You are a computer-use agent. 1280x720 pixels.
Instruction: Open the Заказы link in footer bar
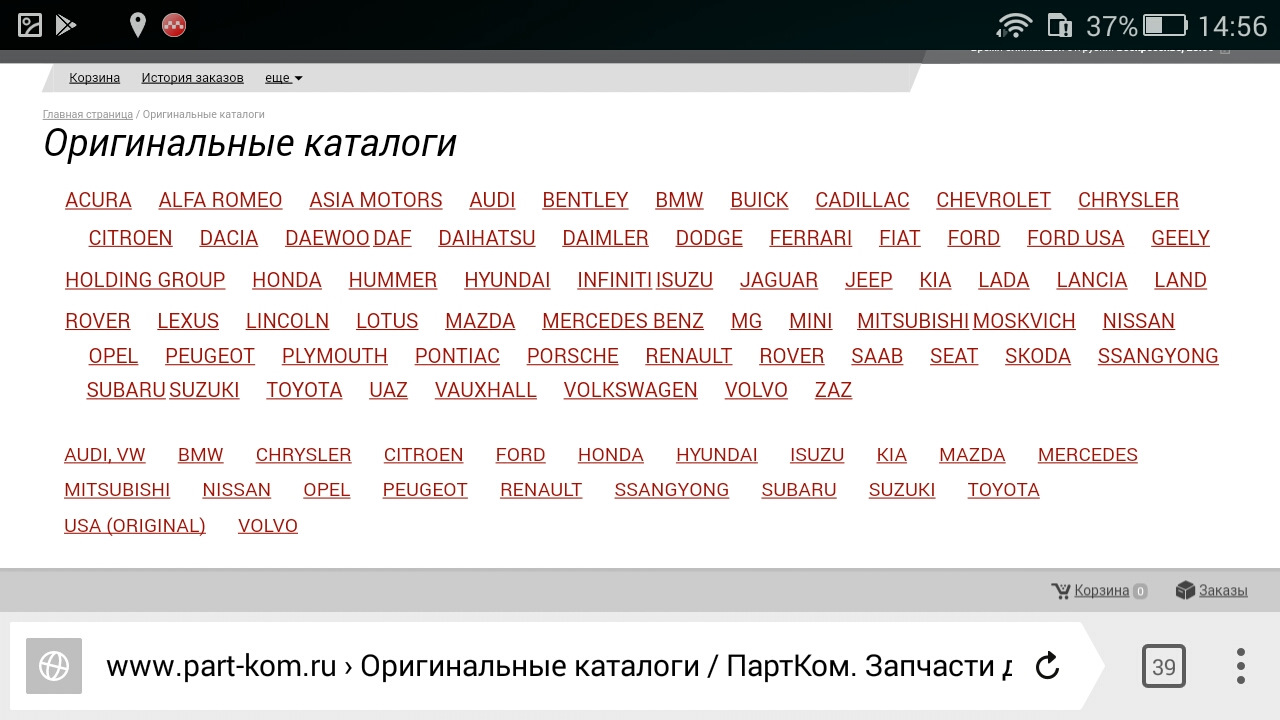(1223, 591)
